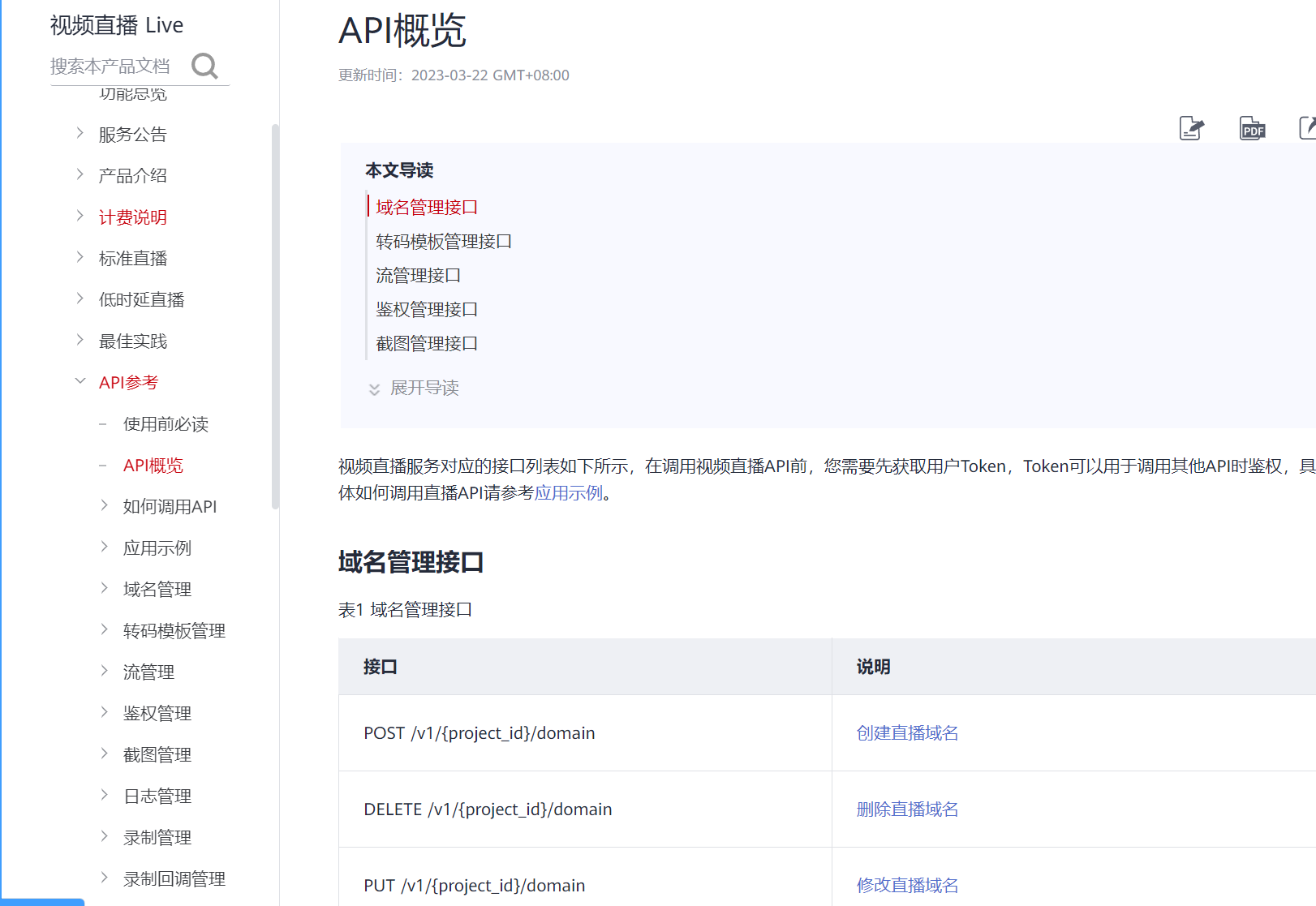
Task: Expand the 流管理 chevron
Action: point(104,671)
